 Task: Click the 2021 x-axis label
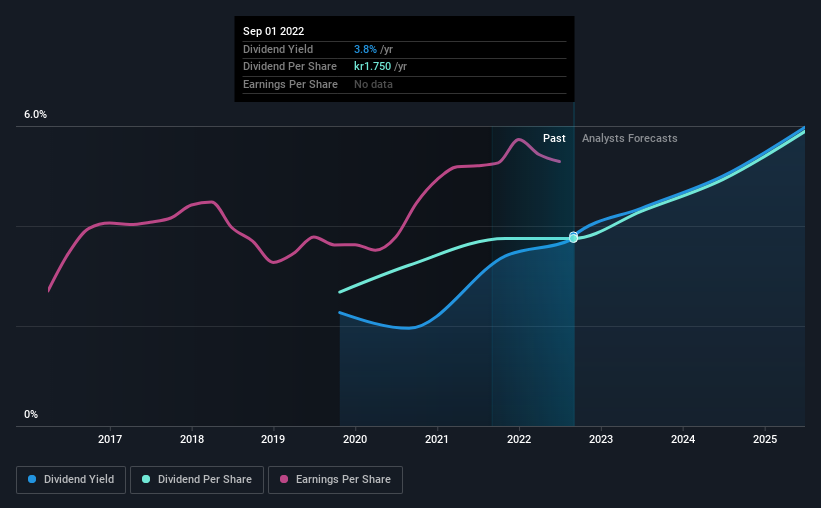437,439
